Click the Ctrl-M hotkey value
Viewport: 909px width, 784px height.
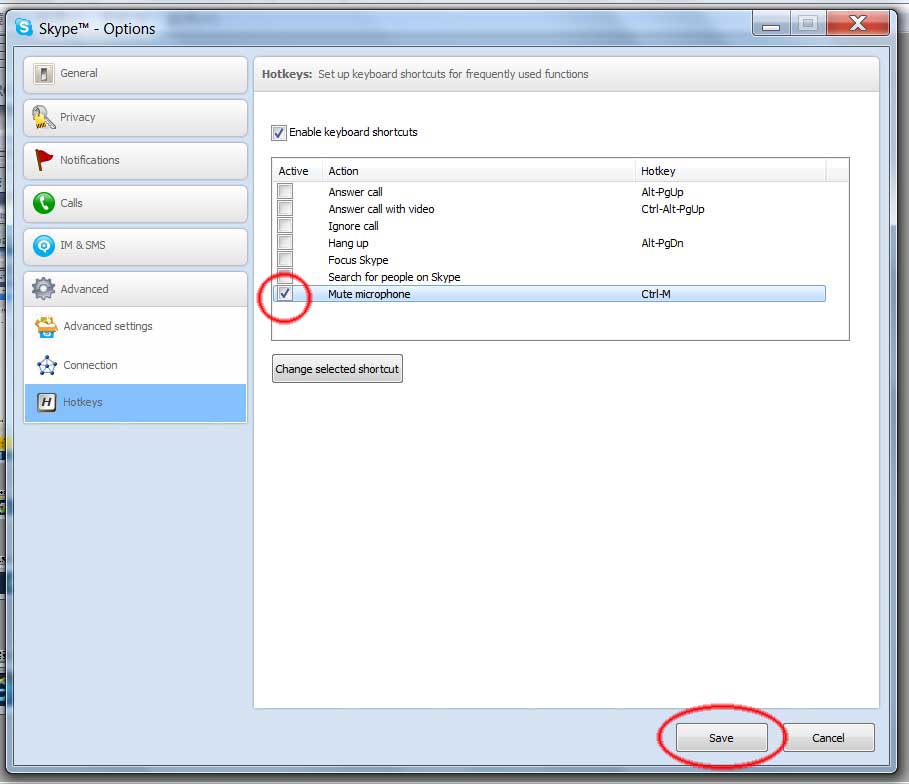point(656,294)
